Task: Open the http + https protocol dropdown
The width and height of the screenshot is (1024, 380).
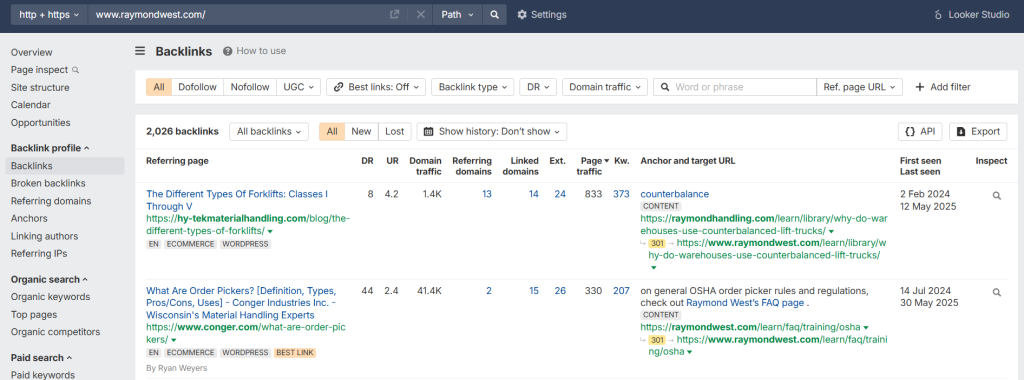Action: 49,14
